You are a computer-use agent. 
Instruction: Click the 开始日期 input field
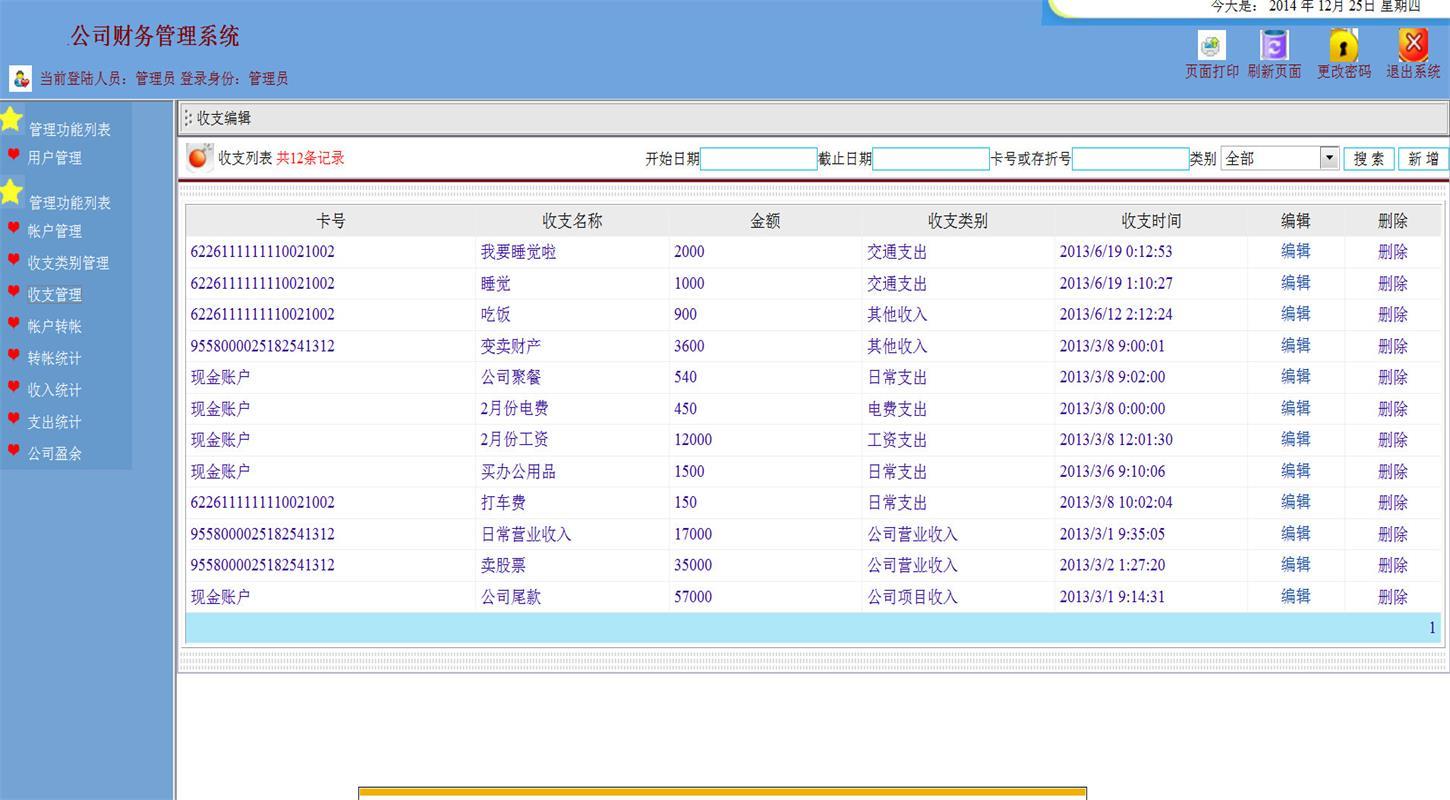(759, 158)
